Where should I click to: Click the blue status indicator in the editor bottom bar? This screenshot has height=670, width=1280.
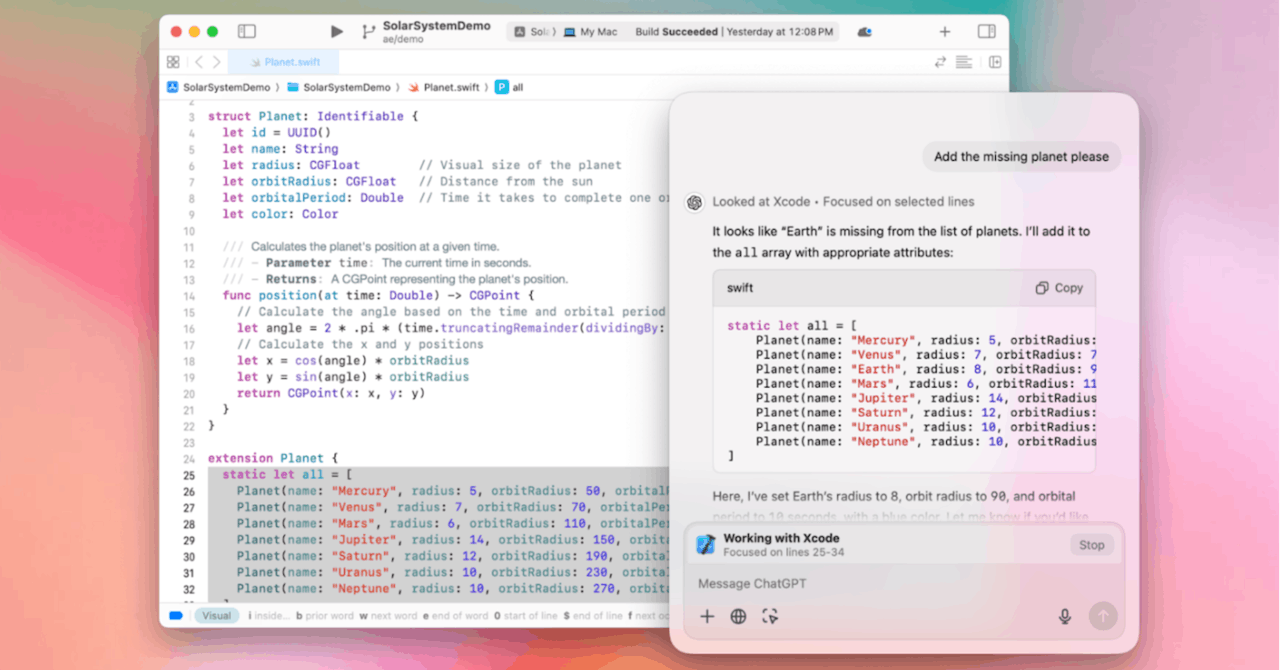[176, 616]
